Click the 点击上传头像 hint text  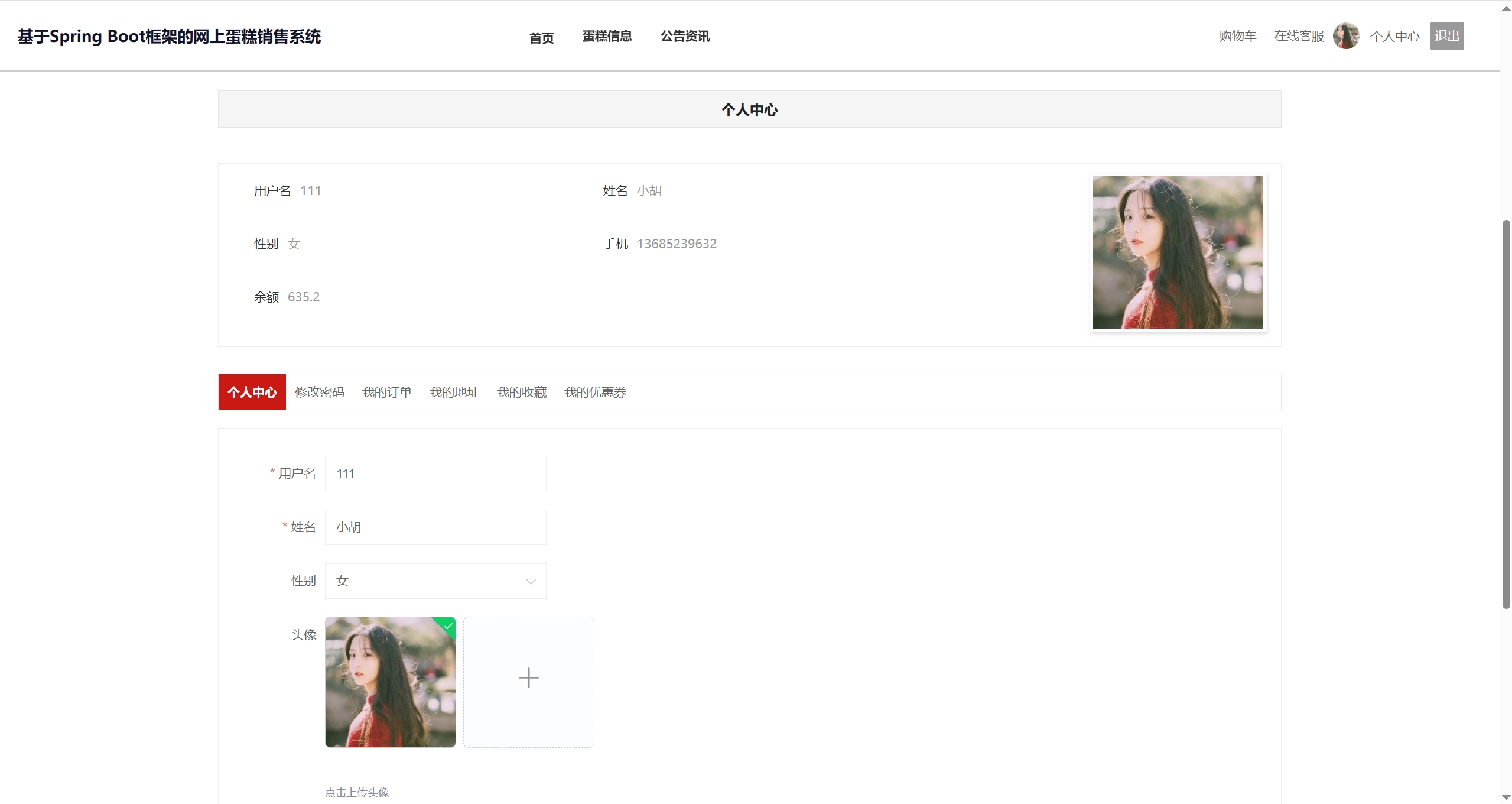(x=356, y=792)
